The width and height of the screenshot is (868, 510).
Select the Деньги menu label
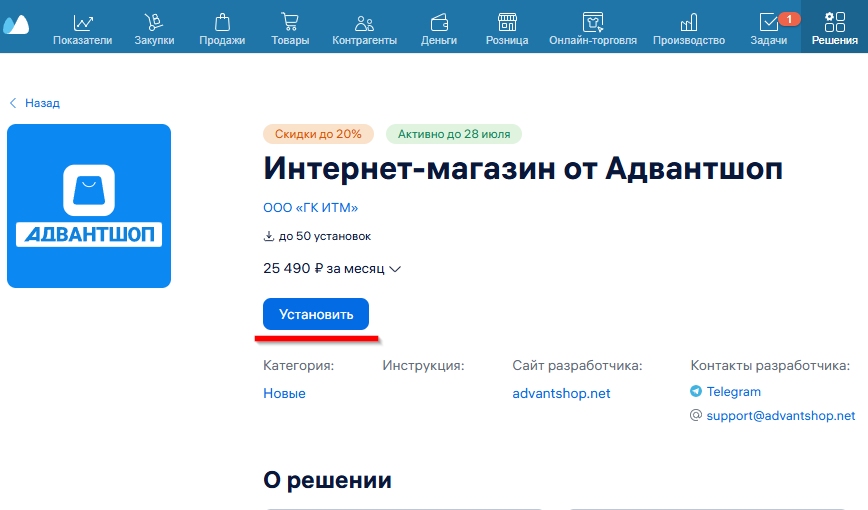(x=439, y=40)
